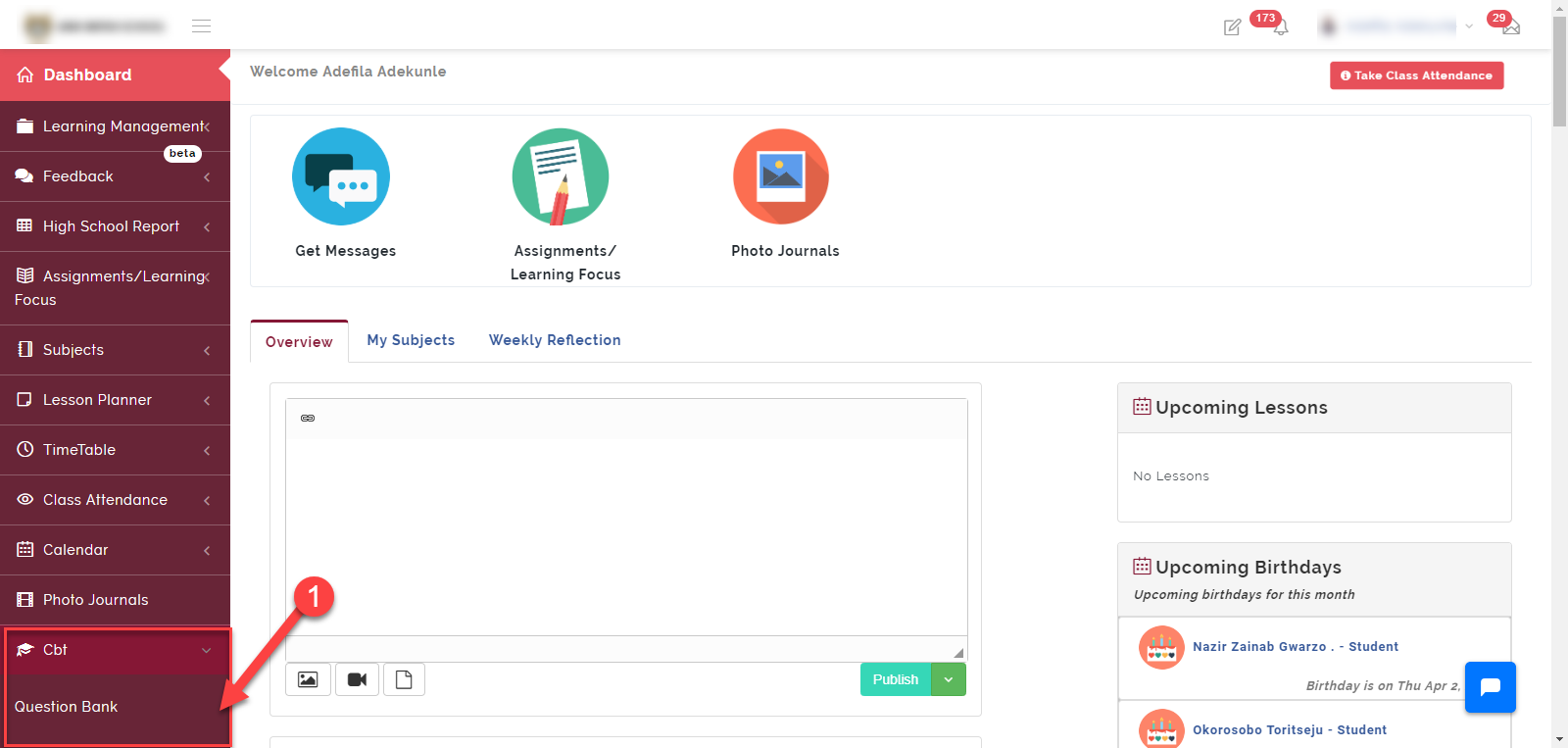Click the "Birthday is on Thu Apr 2" text
The image size is (1568, 748).
(1383, 686)
